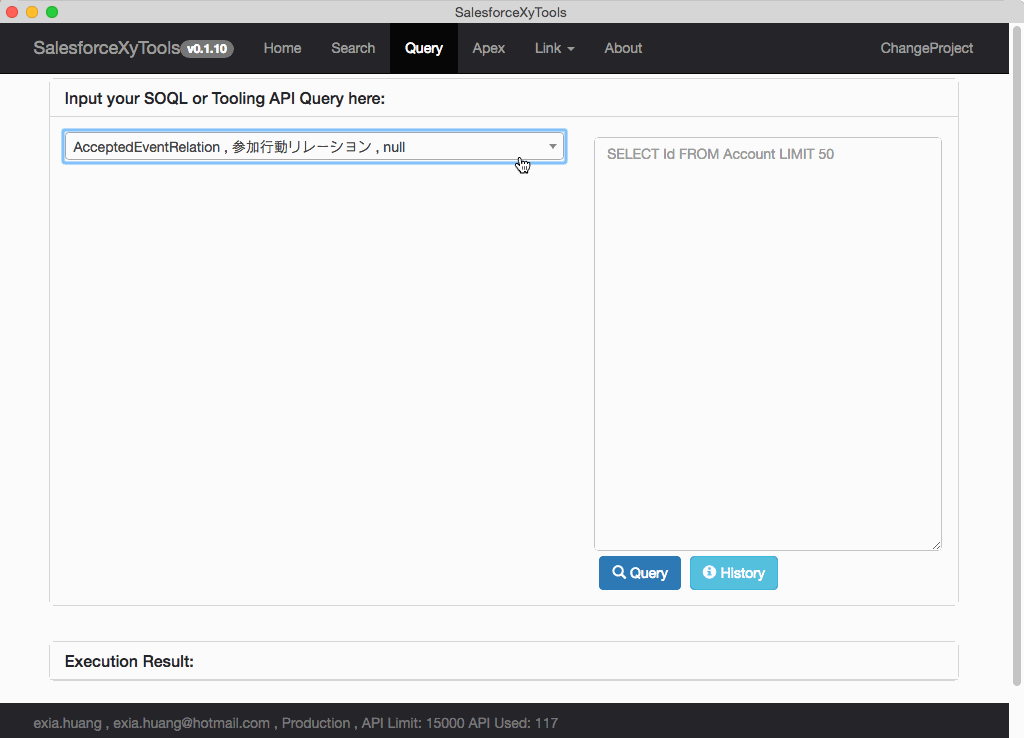Click the info icon on History button
This screenshot has width=1024, height=738.
[709, 572]
